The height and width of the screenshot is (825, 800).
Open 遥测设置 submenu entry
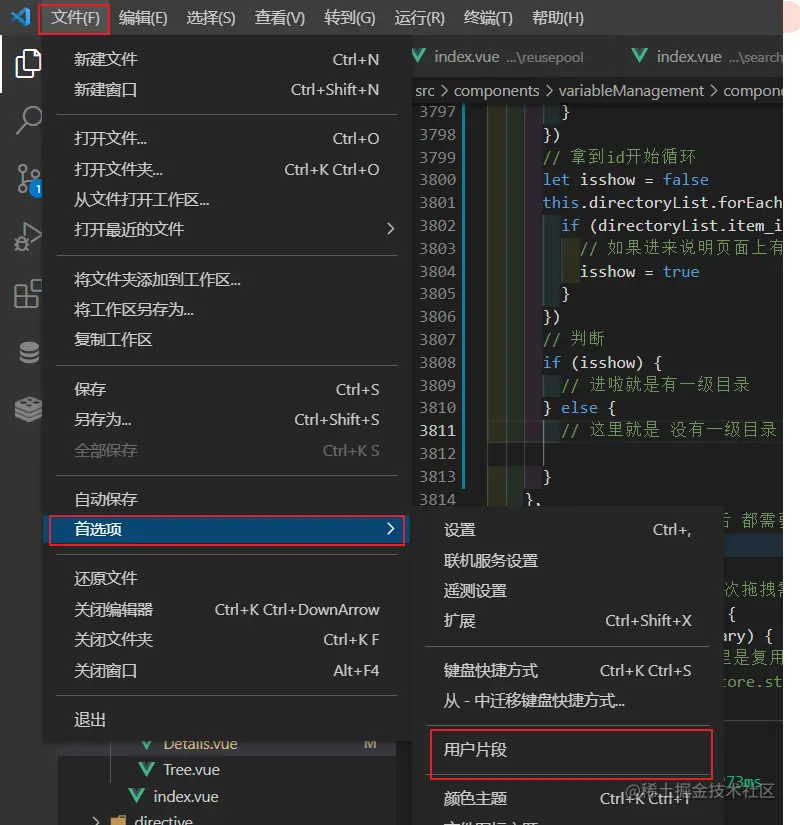click(x=567, y=591)
